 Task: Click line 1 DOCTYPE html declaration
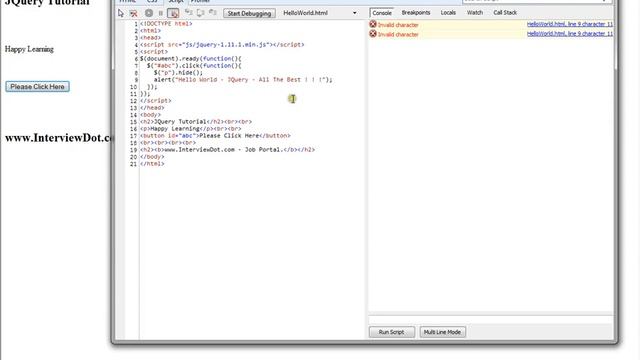(x=166, y=24)
